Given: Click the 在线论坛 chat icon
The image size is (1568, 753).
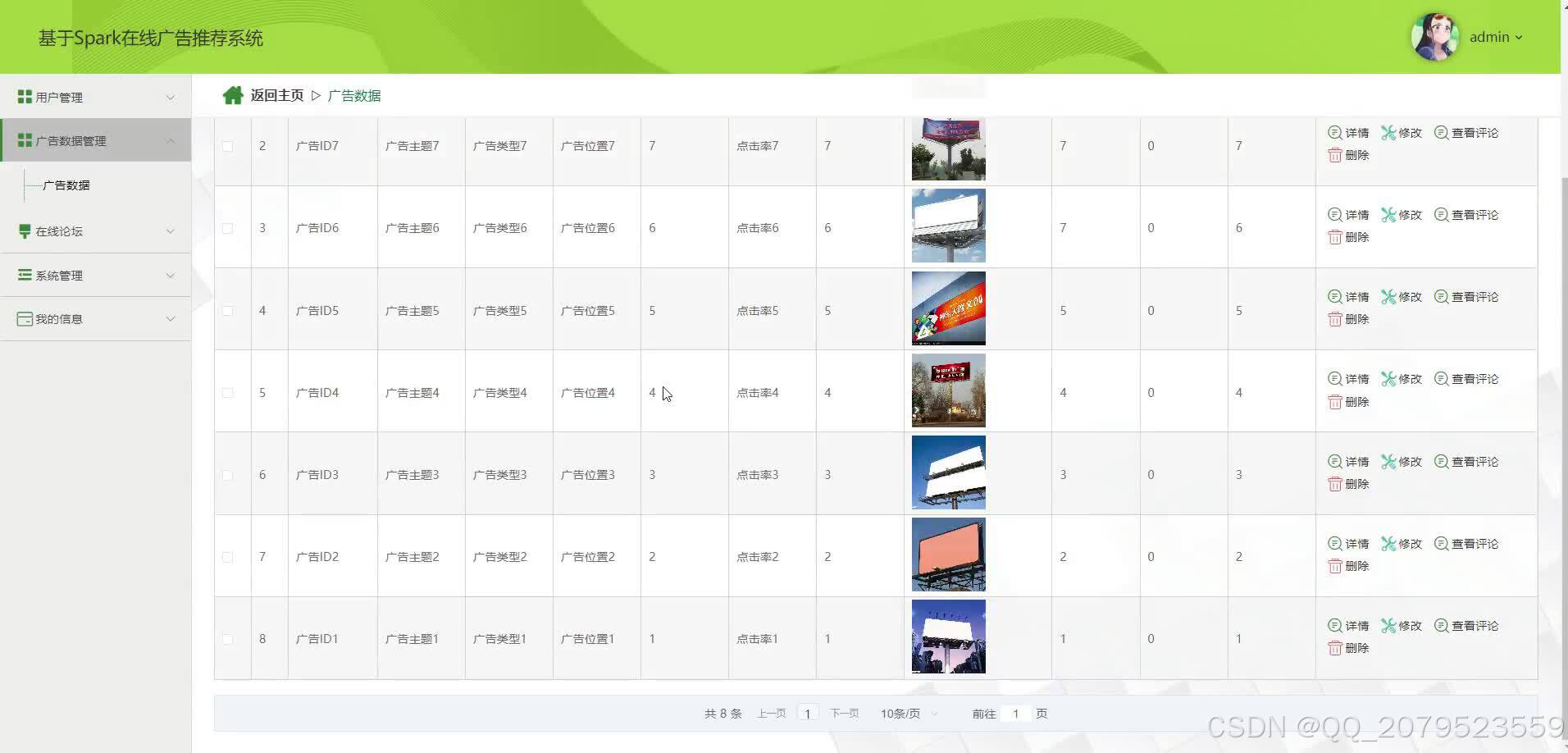Looking at the screenshot, I should click(24, 230).
